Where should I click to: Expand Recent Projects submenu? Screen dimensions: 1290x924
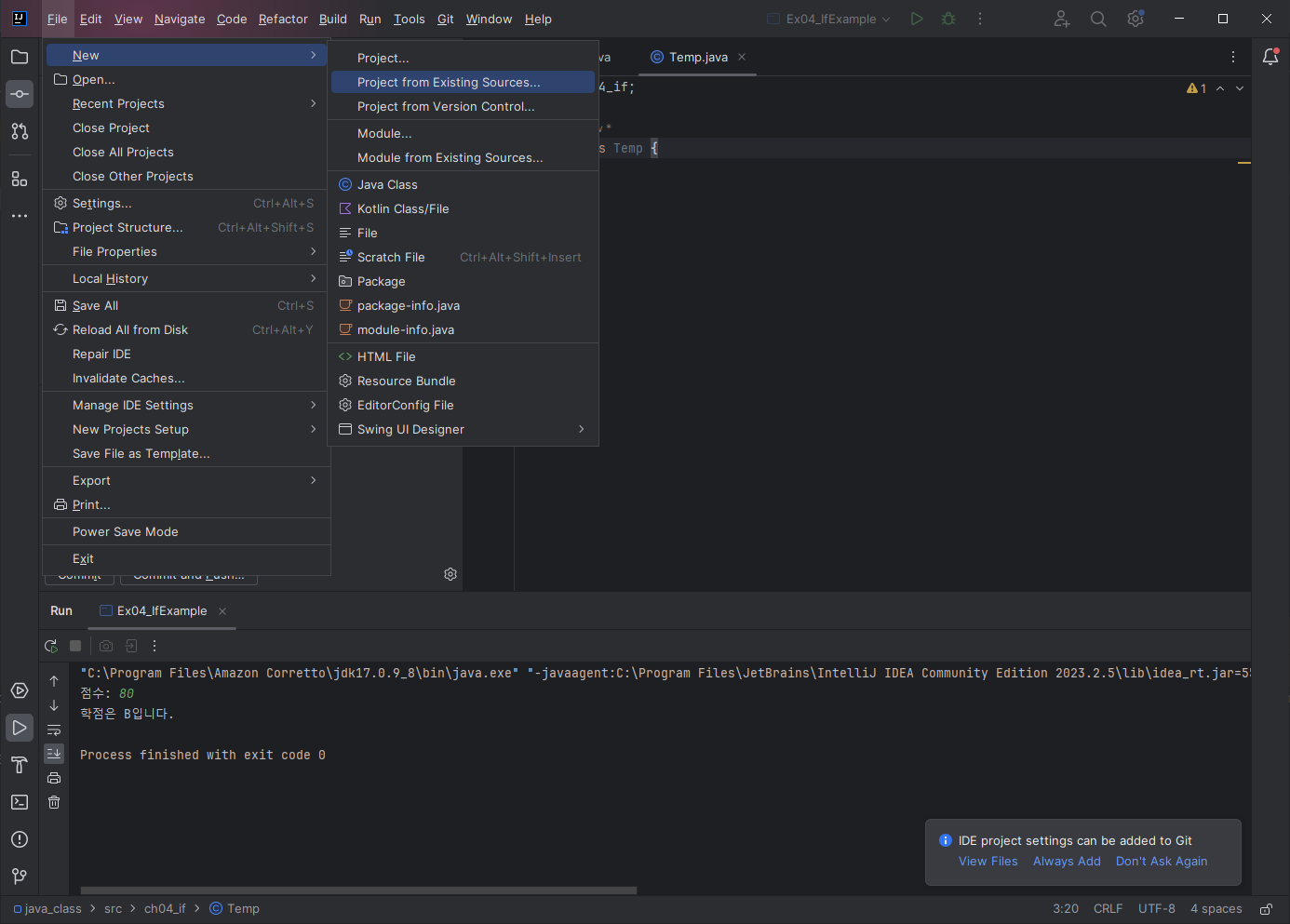[186, 104]
